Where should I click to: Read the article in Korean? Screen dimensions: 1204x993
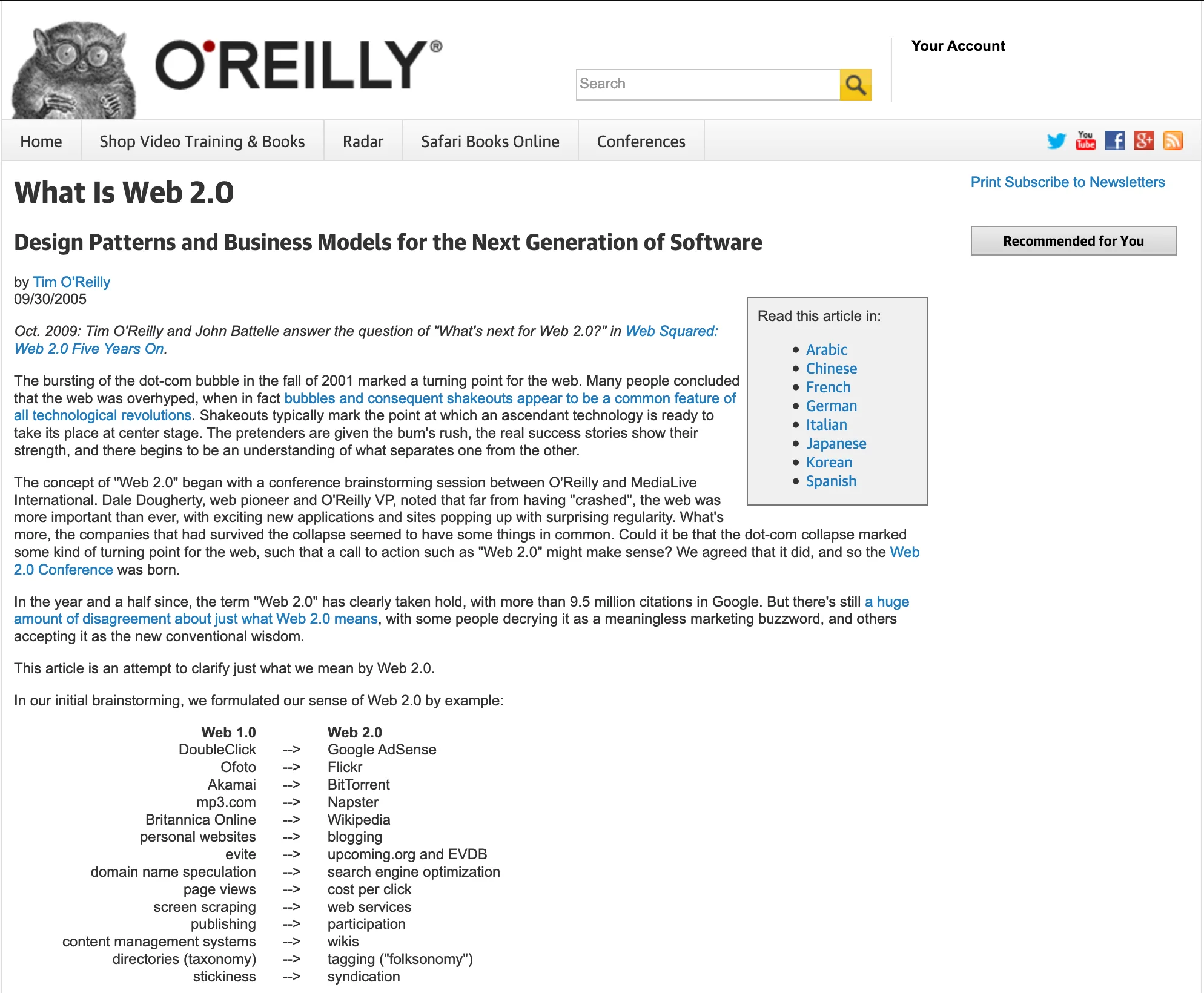coord(829,463)
